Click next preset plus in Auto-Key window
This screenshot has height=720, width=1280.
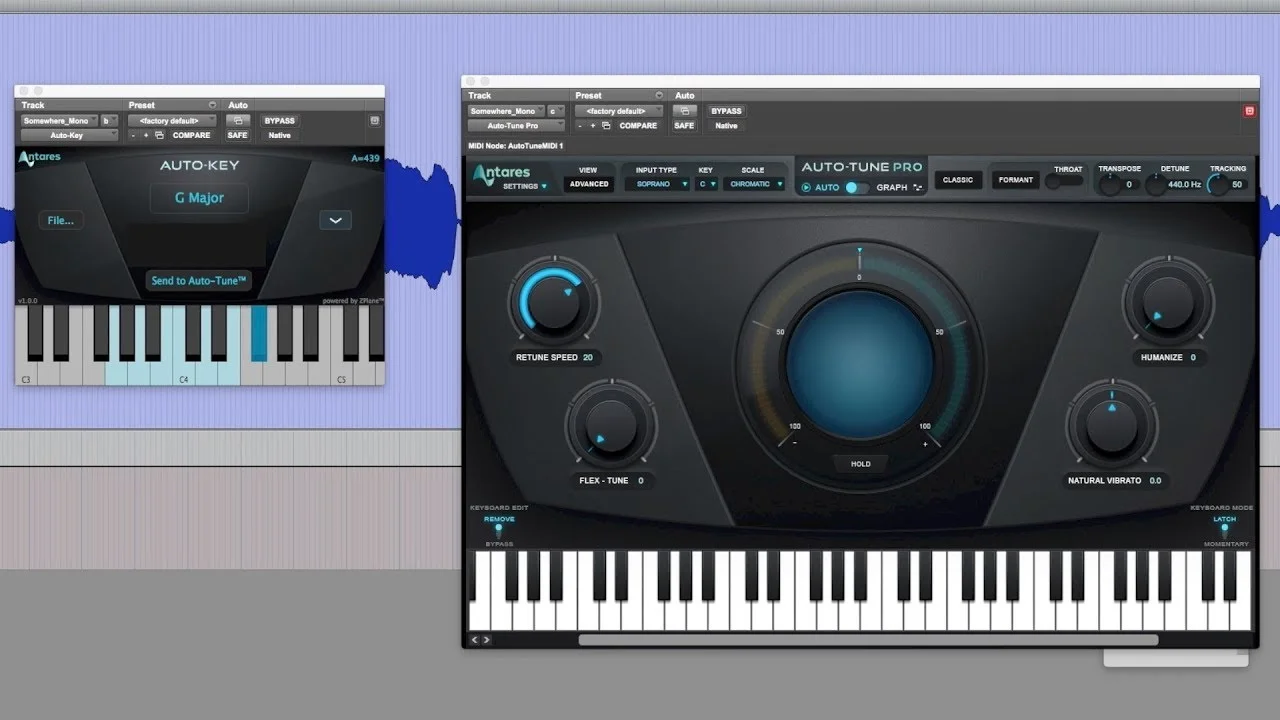[146, 136]
